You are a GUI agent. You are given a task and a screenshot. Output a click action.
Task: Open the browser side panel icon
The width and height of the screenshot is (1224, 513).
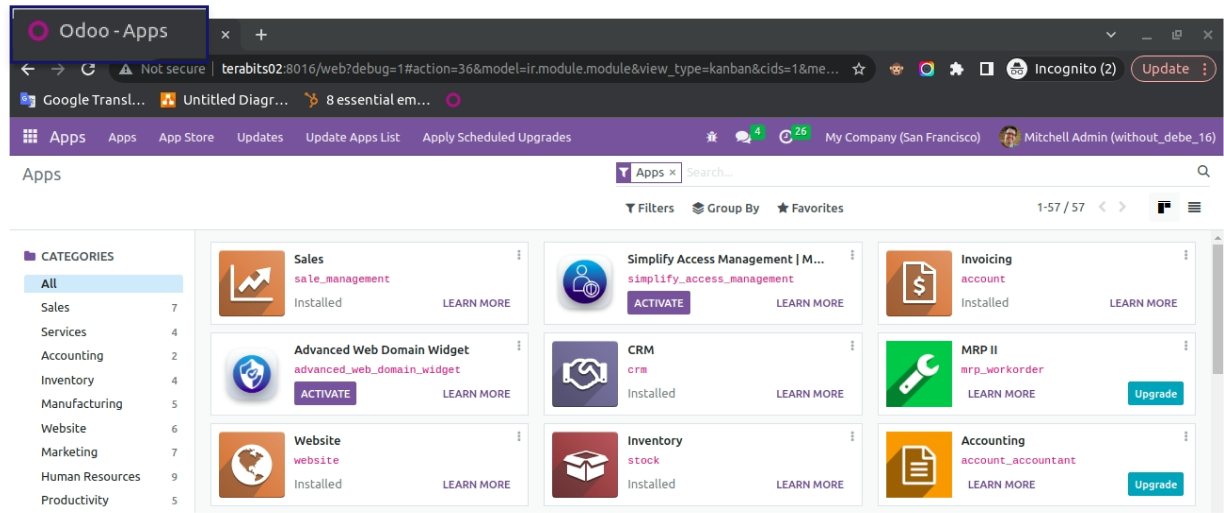click(x=986, y=69)
